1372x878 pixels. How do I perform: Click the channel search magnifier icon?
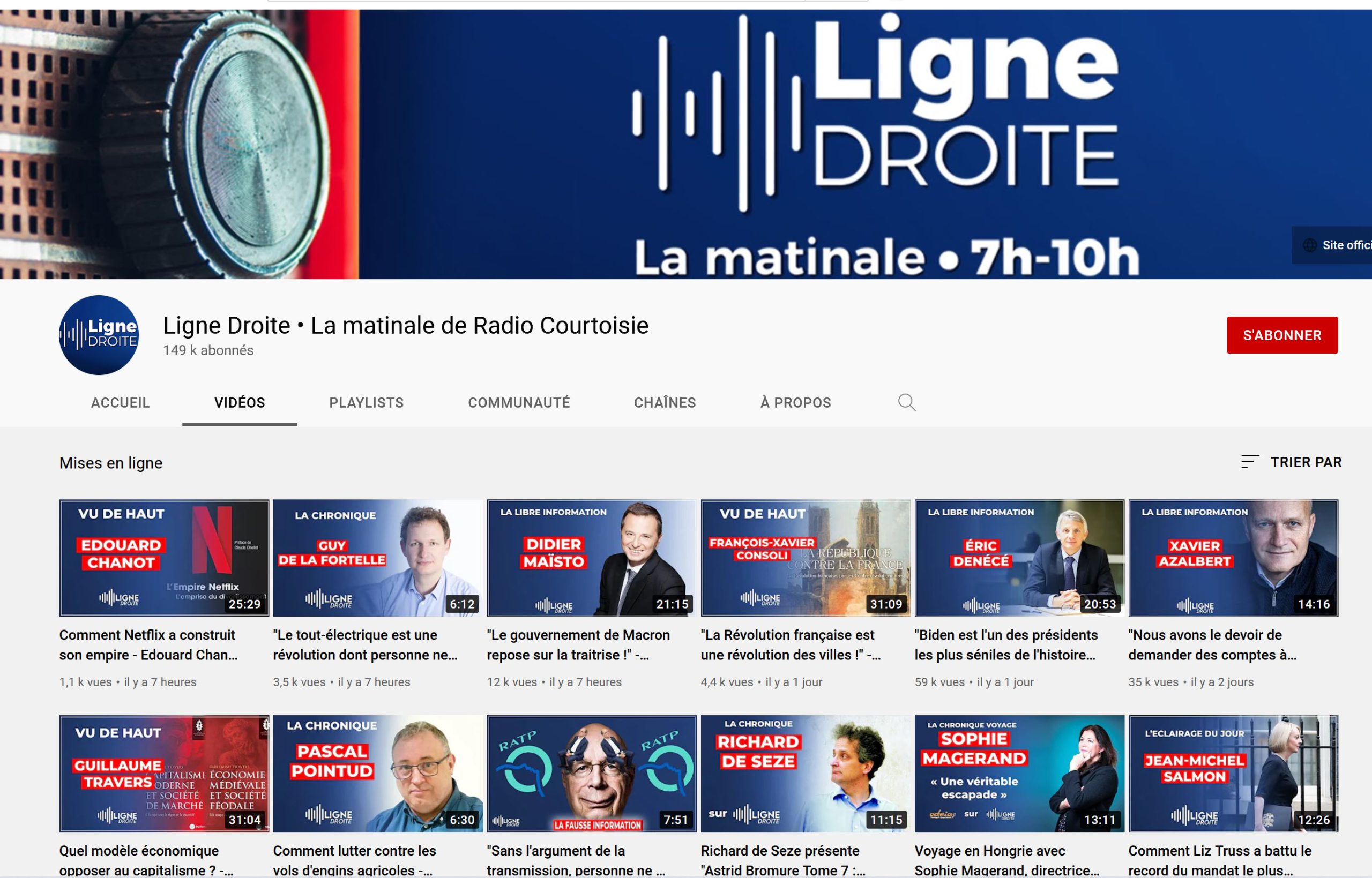[x=907, y=402]
